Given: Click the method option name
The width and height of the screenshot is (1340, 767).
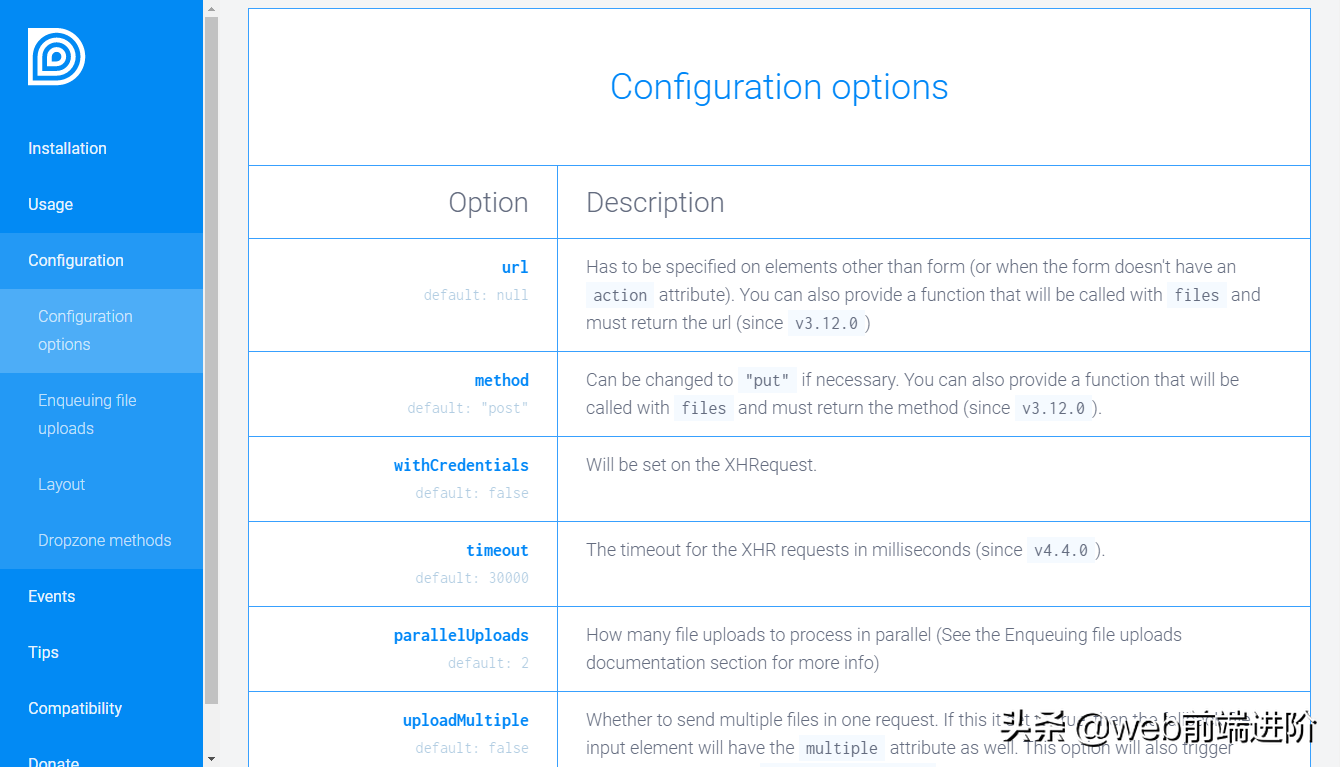Looking at the screenshot, I should click(501, 380).
